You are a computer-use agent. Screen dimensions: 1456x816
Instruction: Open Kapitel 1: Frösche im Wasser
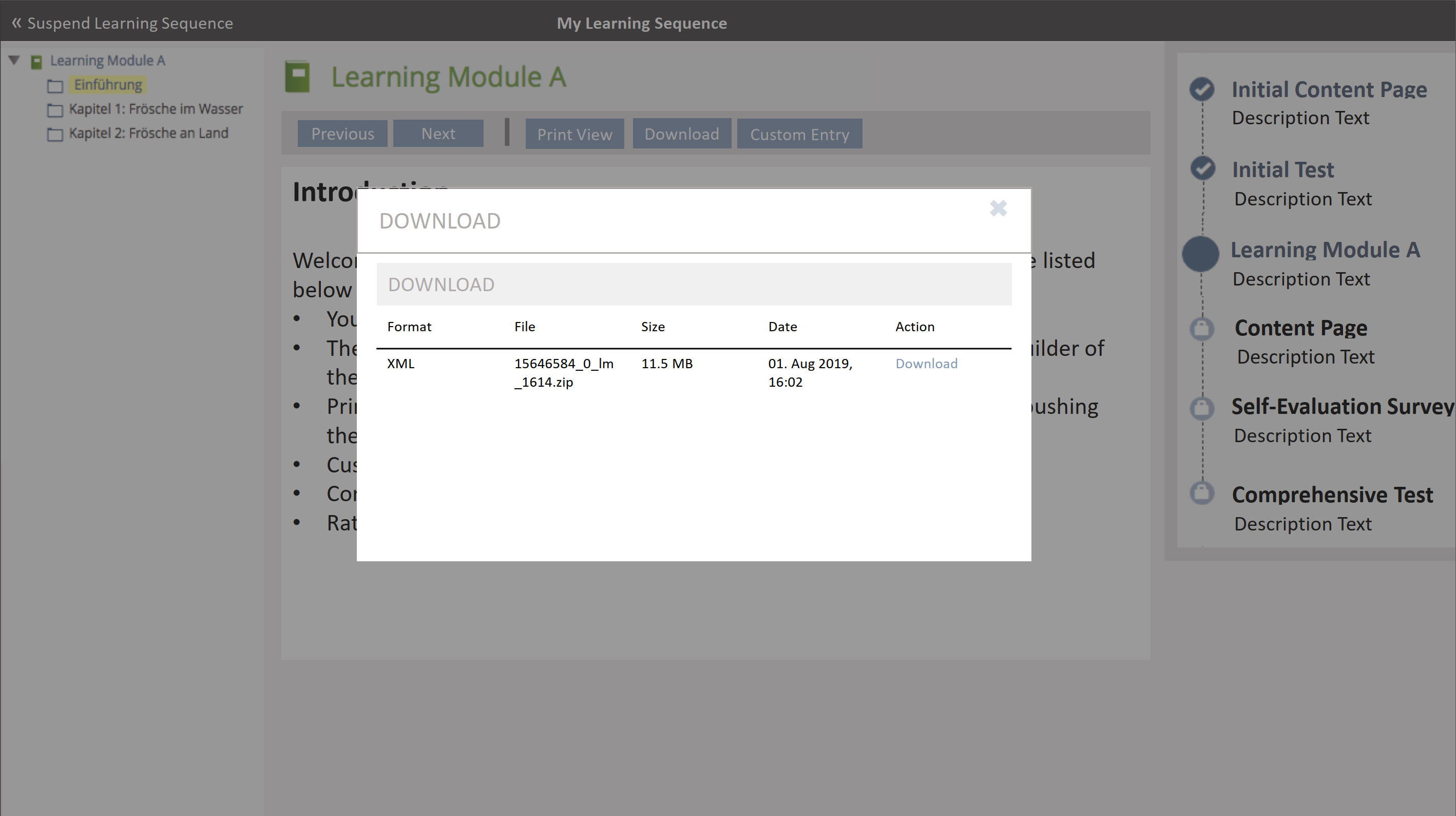click(156, 108)
